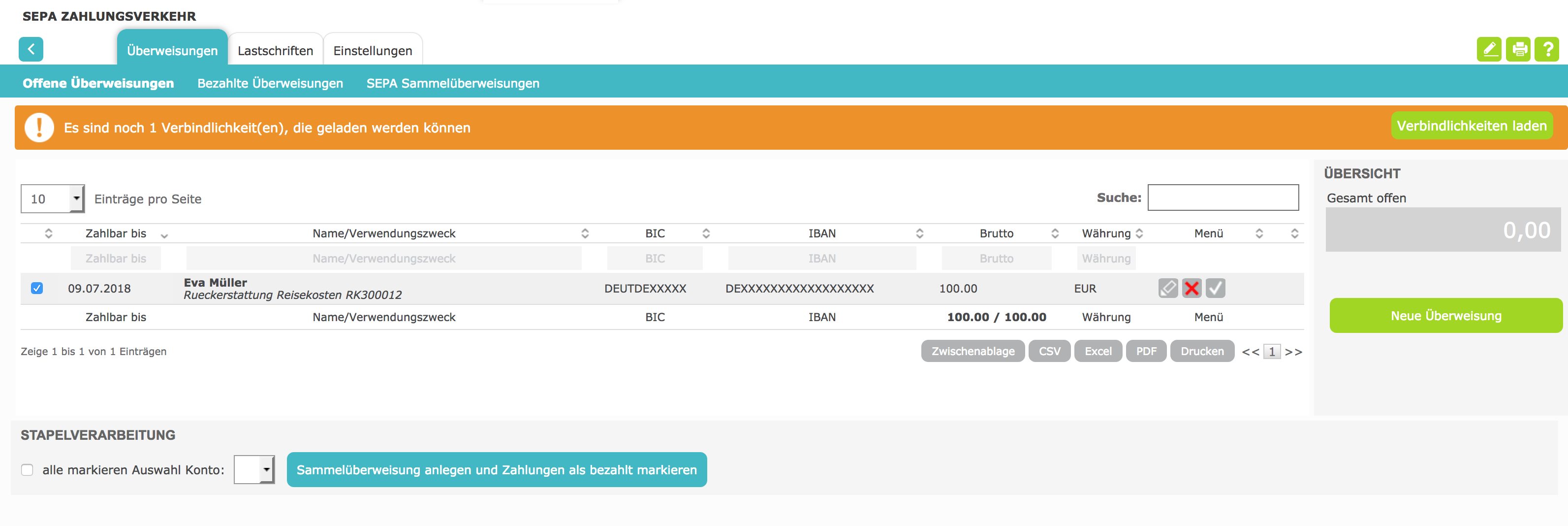Sort by the Brutto column arrows

point(1055,234)
